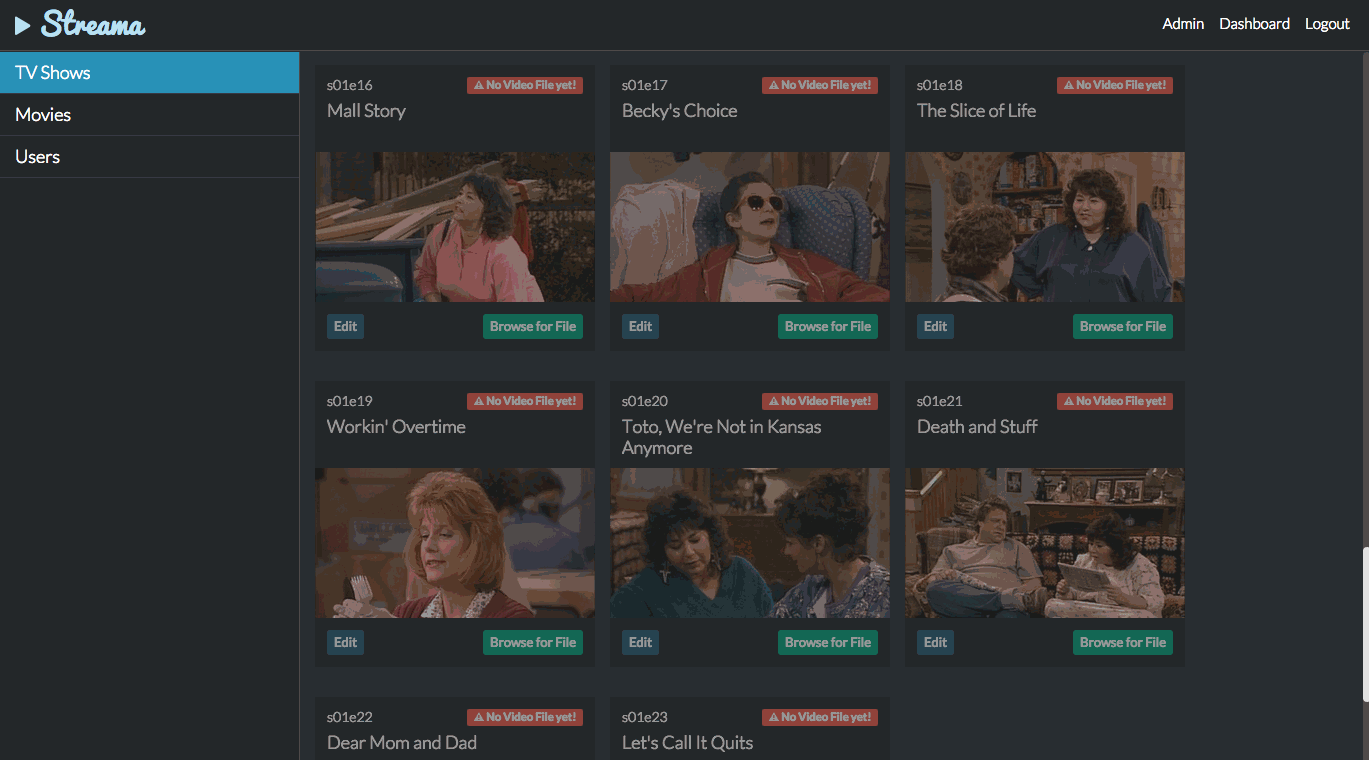1369x760 pixels.
Task: Click the vertical page scrollbar
Action: tap(1365, 625)
